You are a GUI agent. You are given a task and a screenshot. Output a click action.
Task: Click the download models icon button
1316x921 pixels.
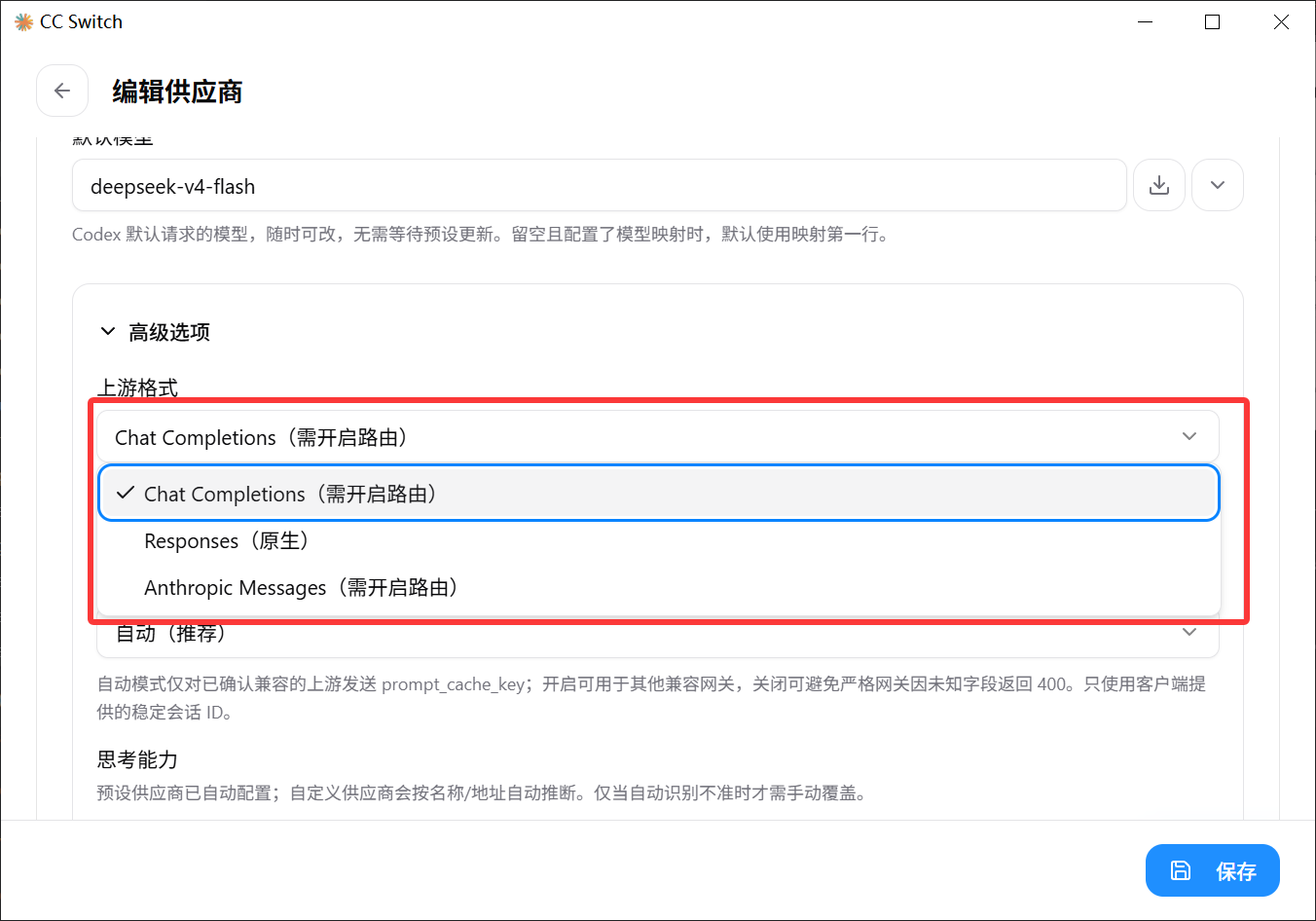[x=1159, y=185]
